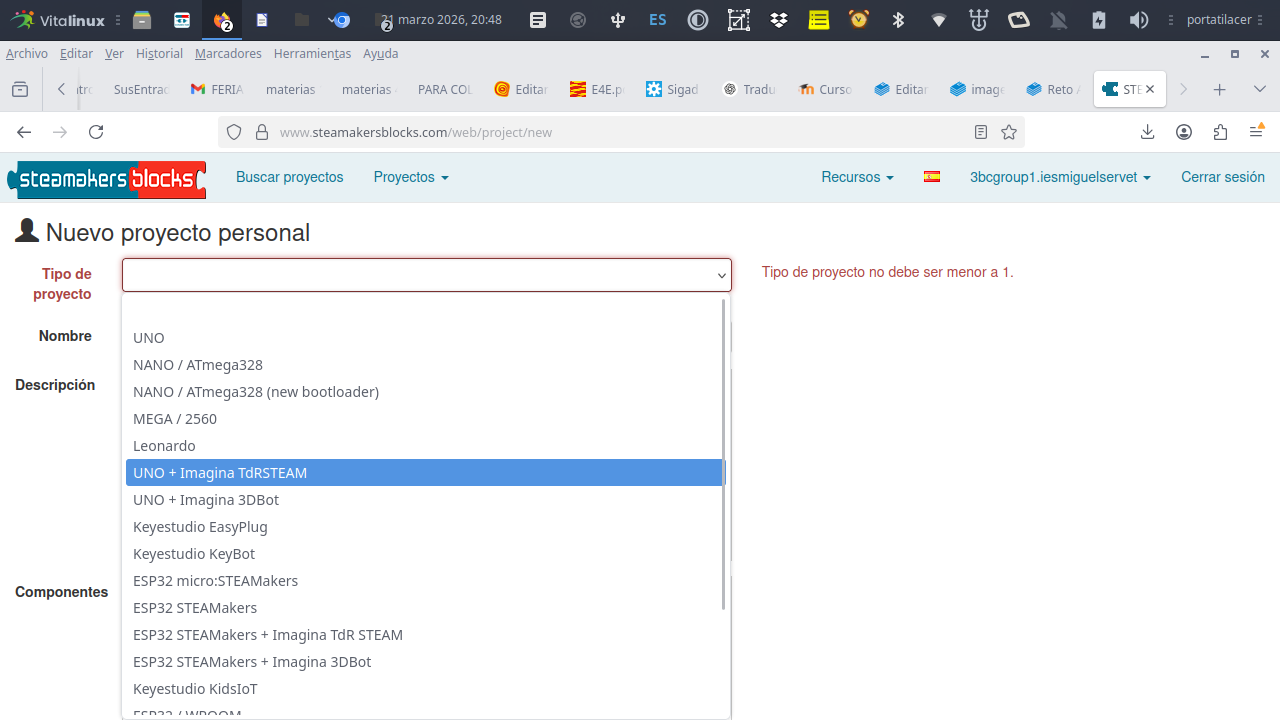Click the Spanish flag language icon
This screenshot has width=1280, height=720.
(931, 177)
